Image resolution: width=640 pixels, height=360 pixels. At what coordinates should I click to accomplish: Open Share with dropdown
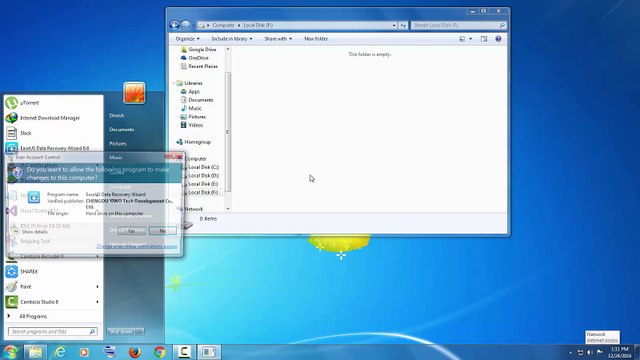(278, 39)
